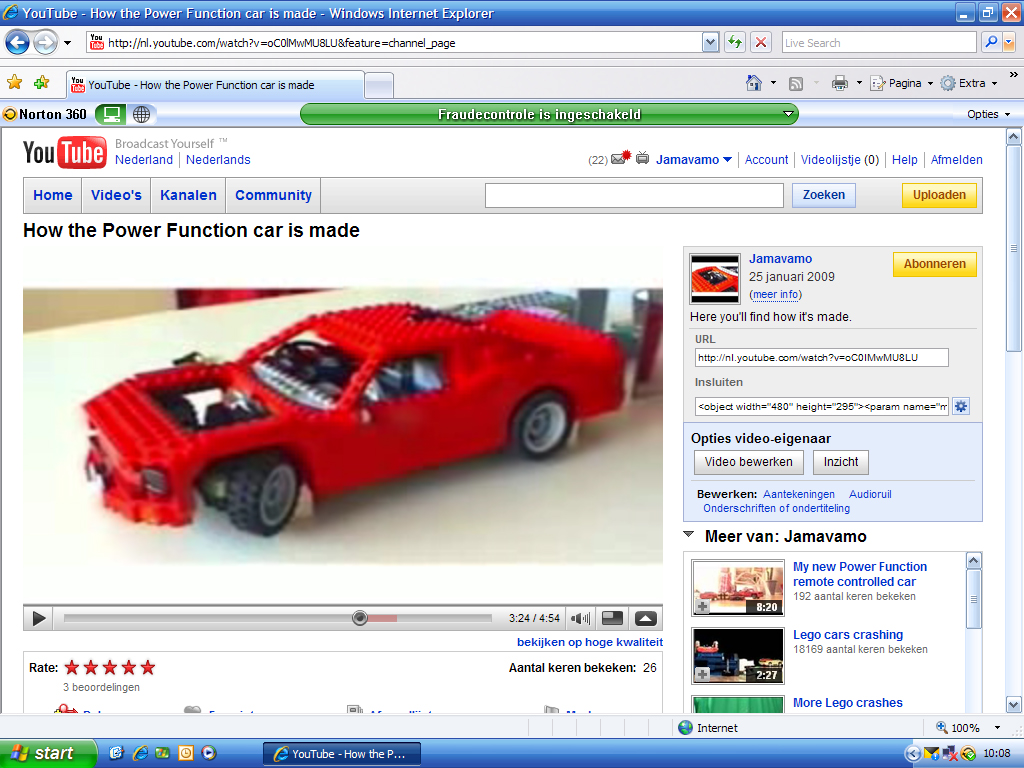The width and height of the screenshot is (1024, 768).
Task: Click the Account link
Action: [x=767, y=160]
